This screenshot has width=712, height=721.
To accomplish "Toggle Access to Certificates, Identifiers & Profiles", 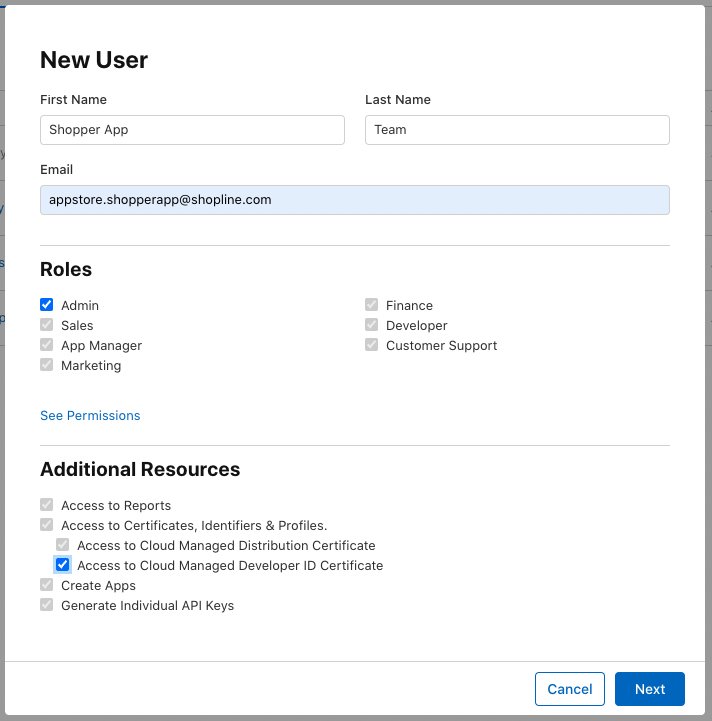I will coord(46,525).
